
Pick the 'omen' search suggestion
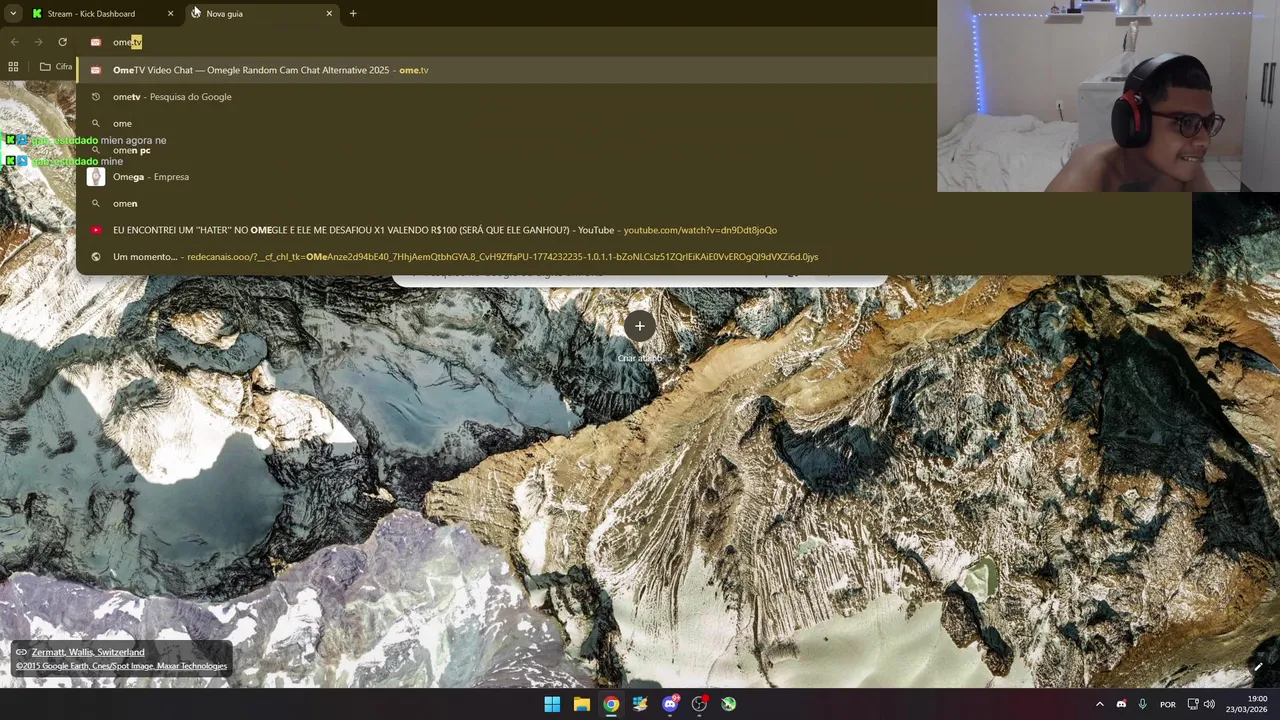point(634,203)
